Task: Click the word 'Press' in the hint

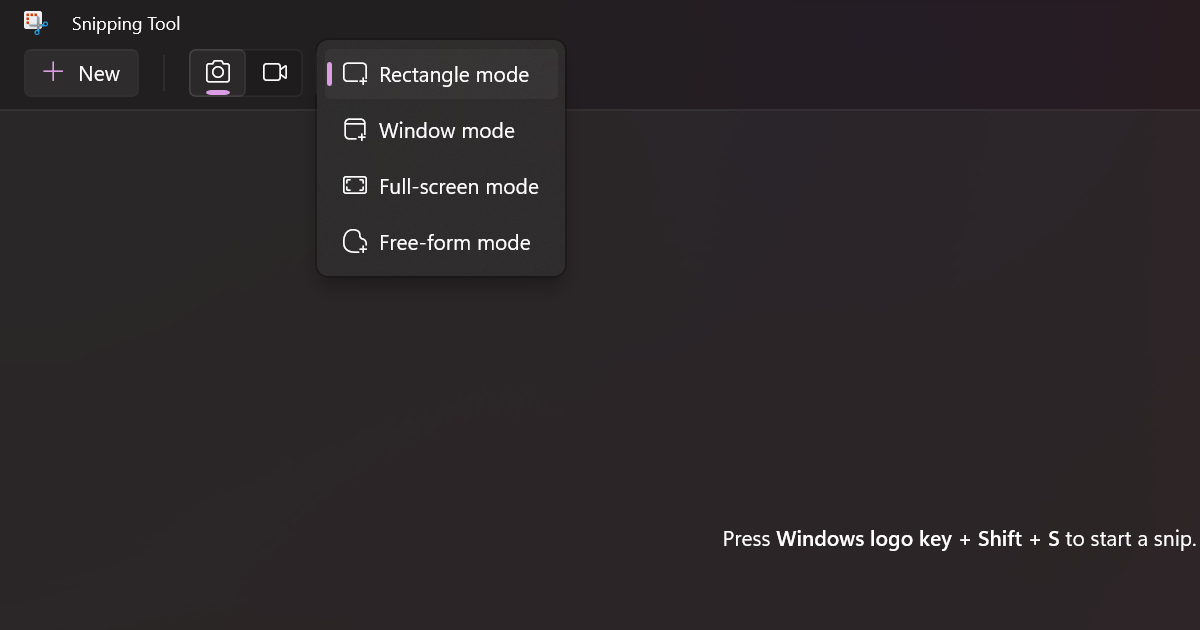Action: point(746,539)
